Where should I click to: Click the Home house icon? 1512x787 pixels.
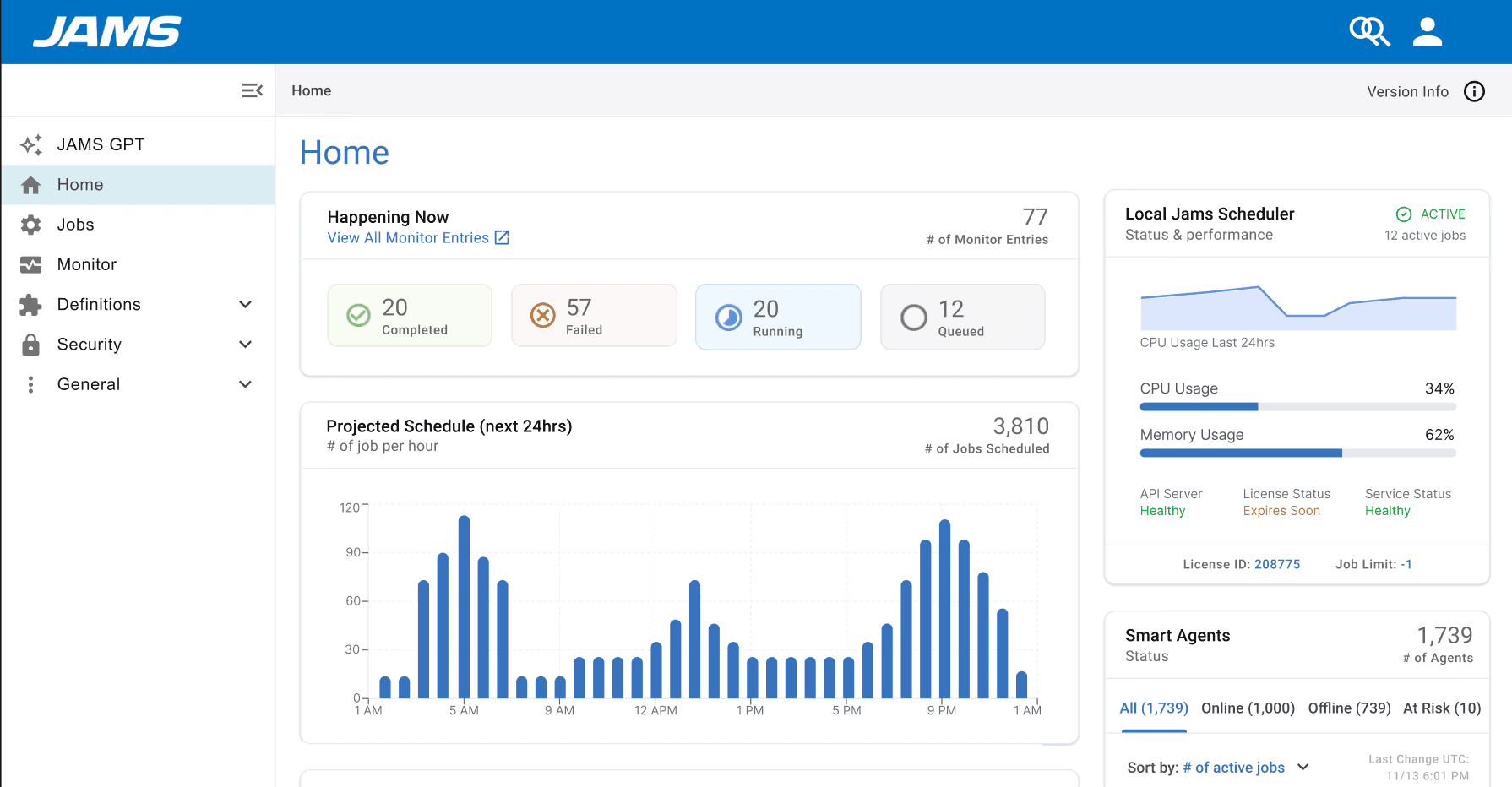[31, 185]
